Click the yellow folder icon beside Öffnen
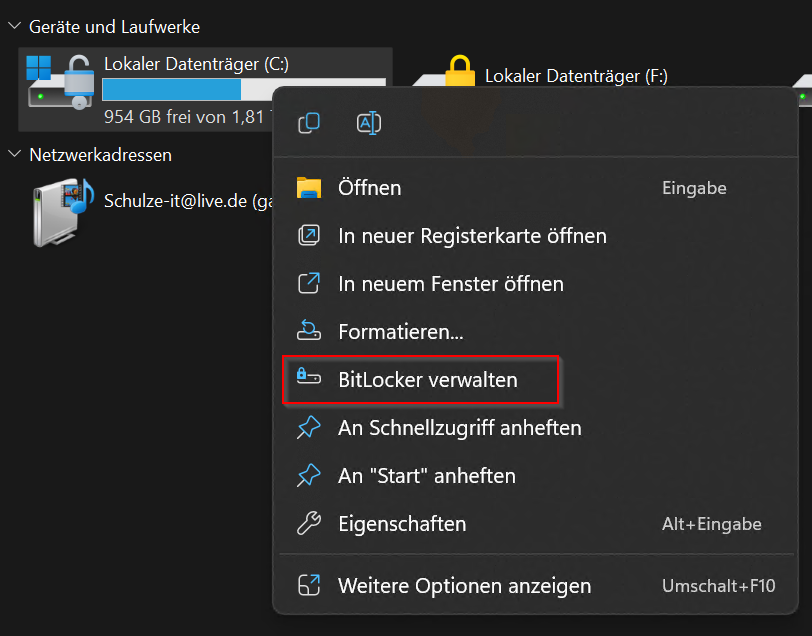The image size is (812, 636). (309, 187)
